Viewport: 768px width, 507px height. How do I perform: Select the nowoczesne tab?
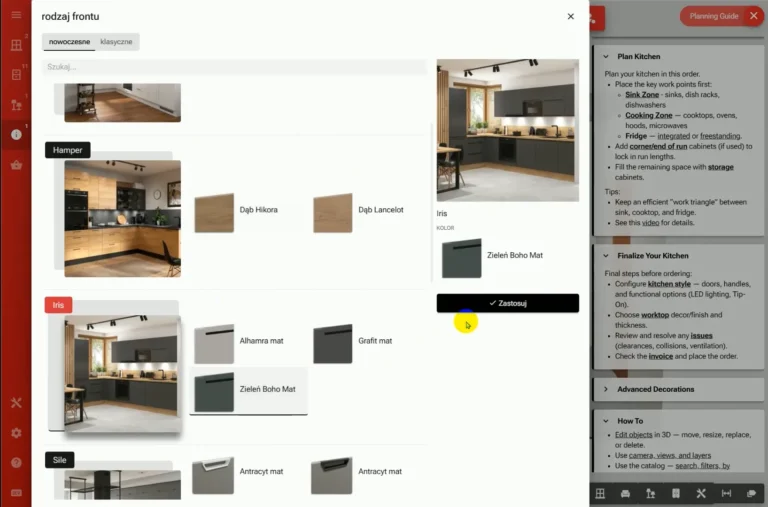click(69, 42)
